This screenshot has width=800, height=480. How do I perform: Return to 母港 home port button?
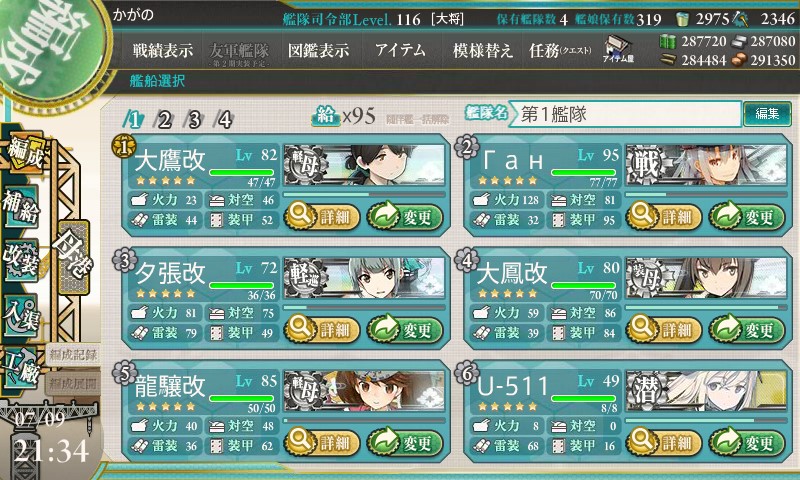tap(74, 257)
